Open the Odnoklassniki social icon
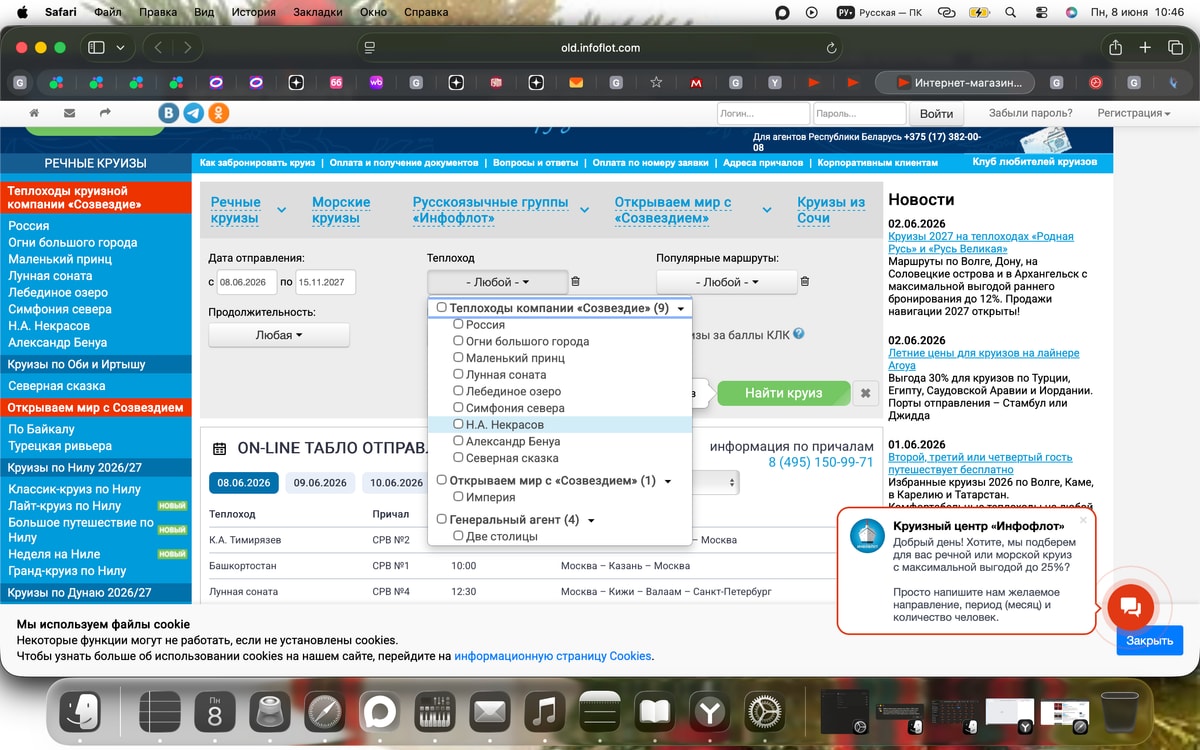Image resolution: width=1200 pixels, height=750 pixels. [218, 113]
